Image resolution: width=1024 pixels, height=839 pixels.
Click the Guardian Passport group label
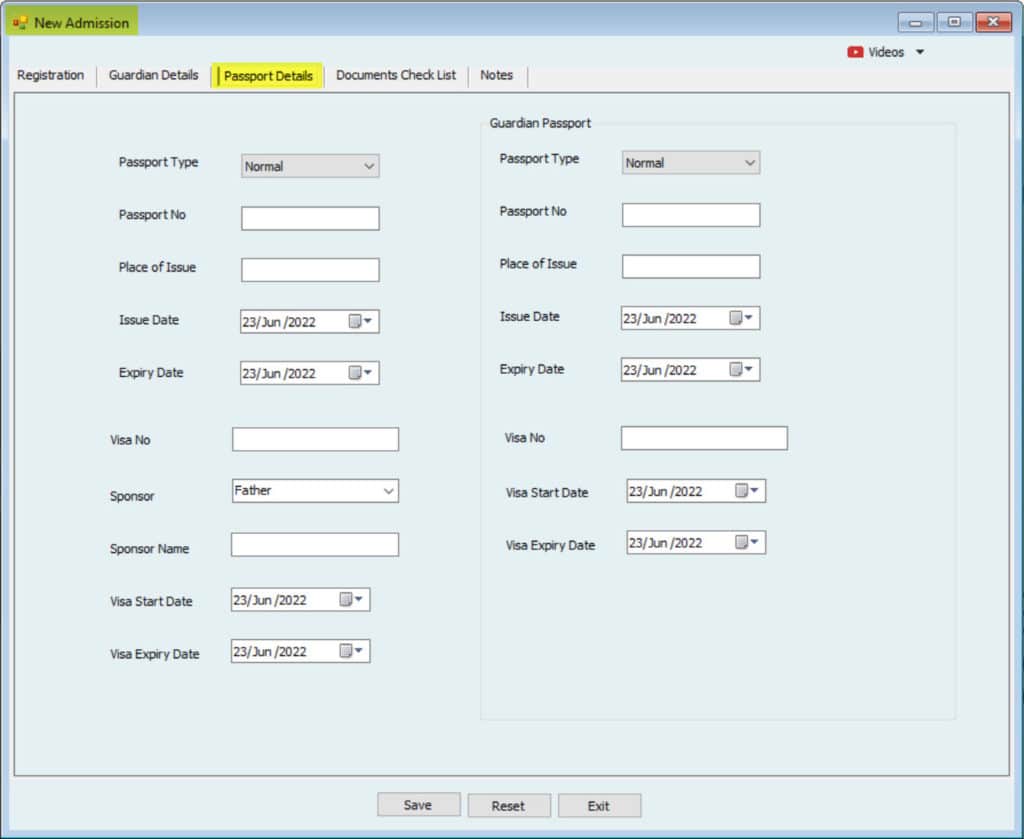(x=540, y=123)
